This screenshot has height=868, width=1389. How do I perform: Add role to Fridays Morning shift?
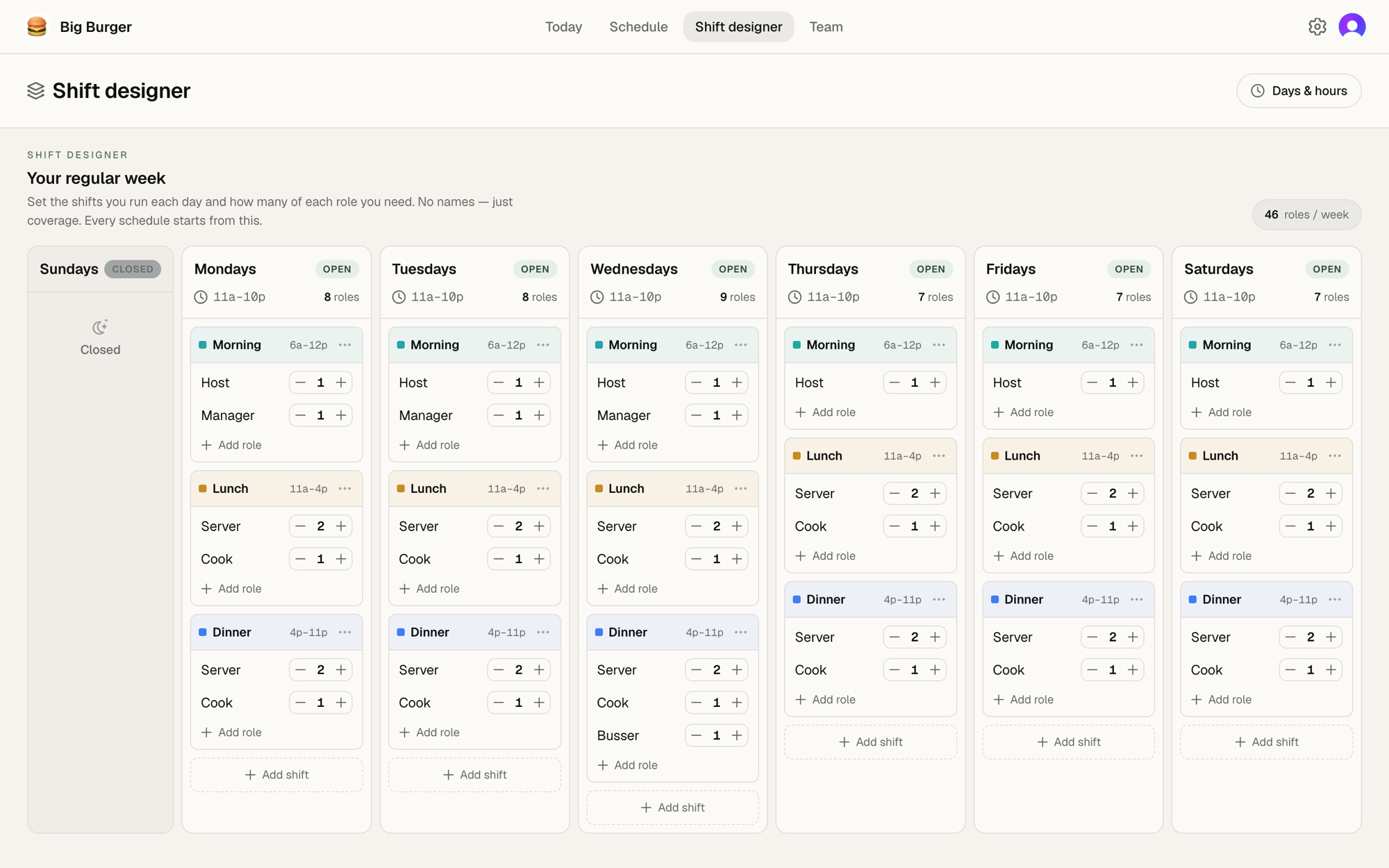tap(1023, 412)
